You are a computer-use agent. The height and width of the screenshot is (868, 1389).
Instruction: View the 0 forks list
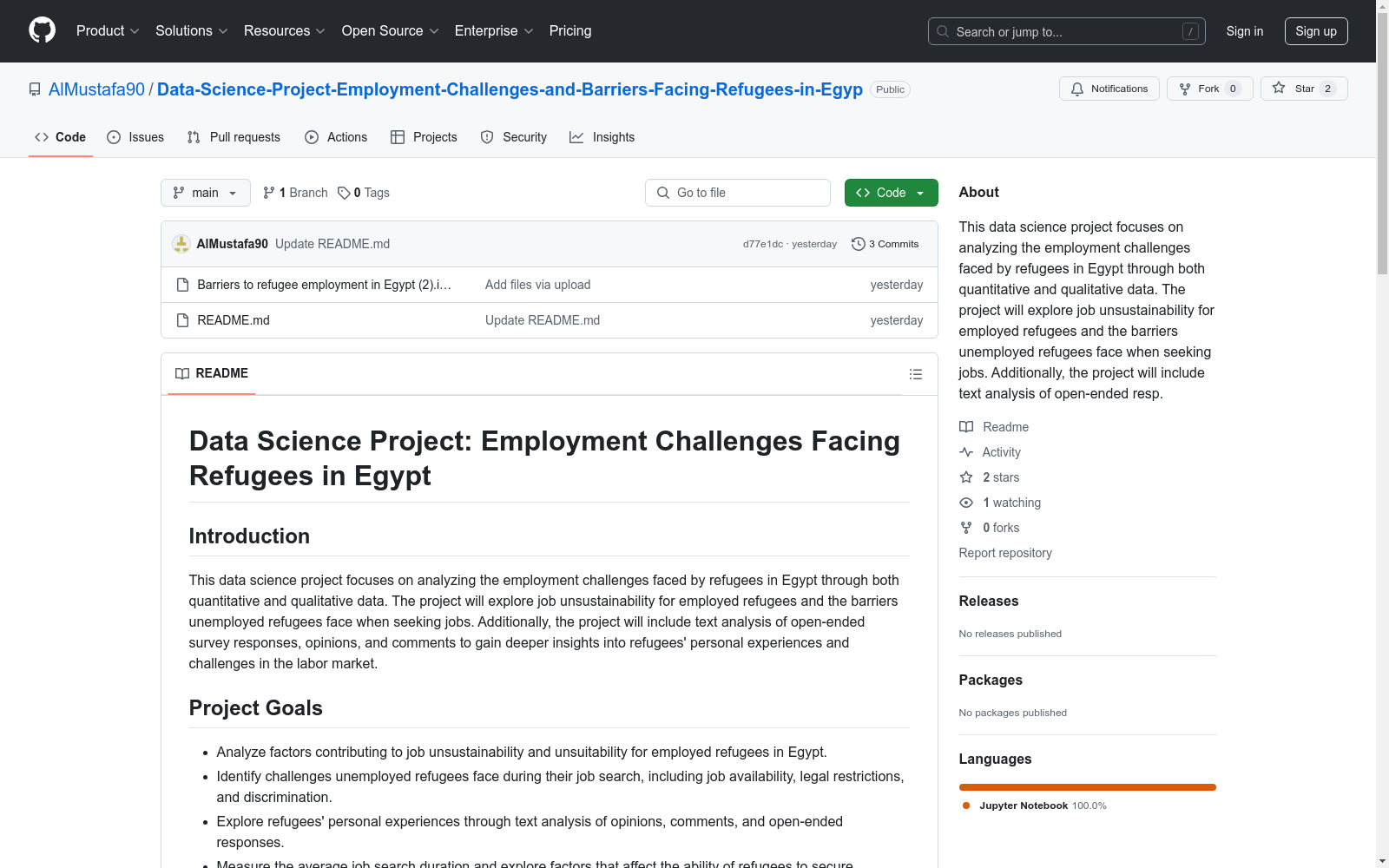point(990,528)
